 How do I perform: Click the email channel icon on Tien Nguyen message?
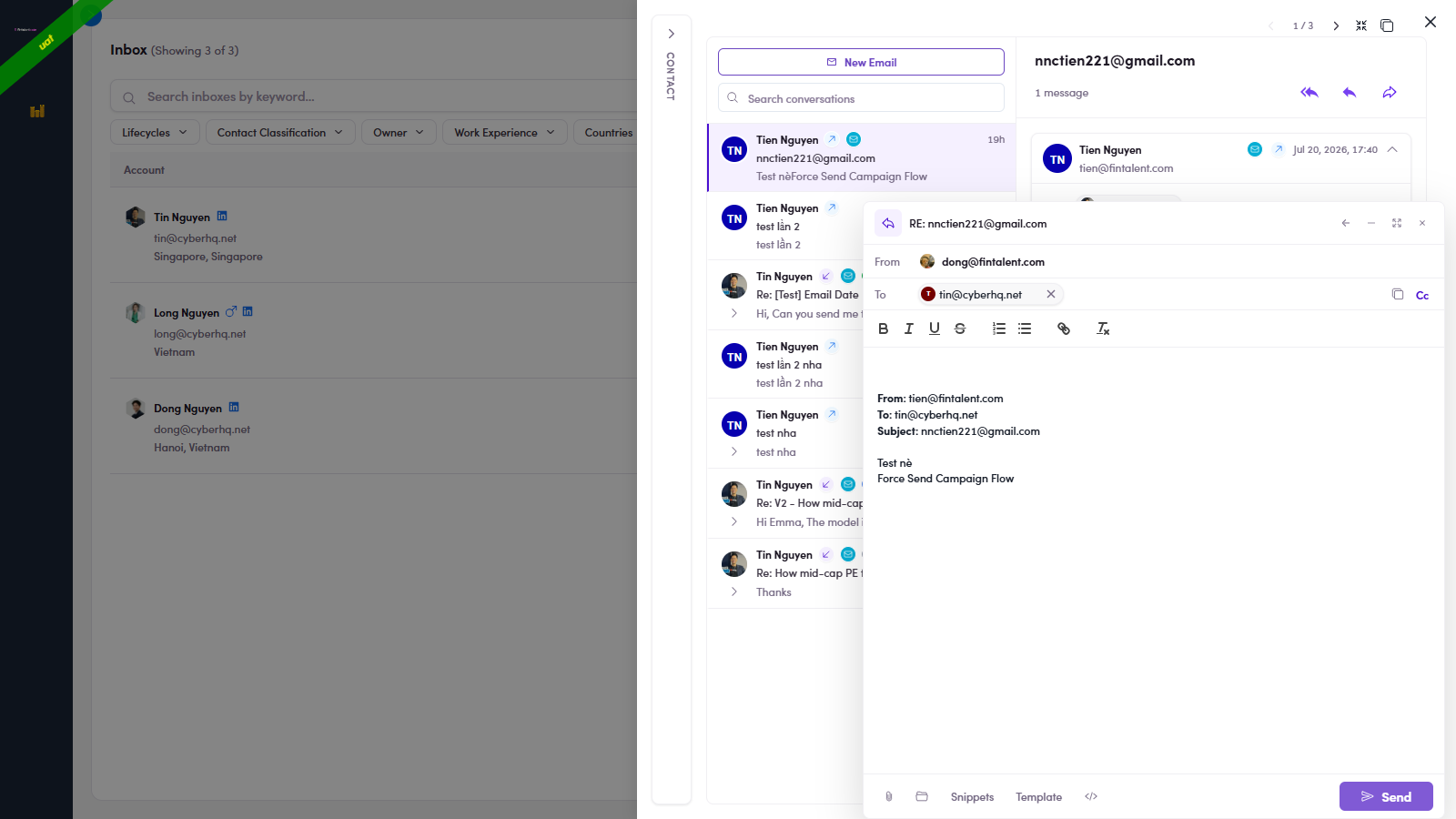pyautogui.click(x=1255, y=149)
